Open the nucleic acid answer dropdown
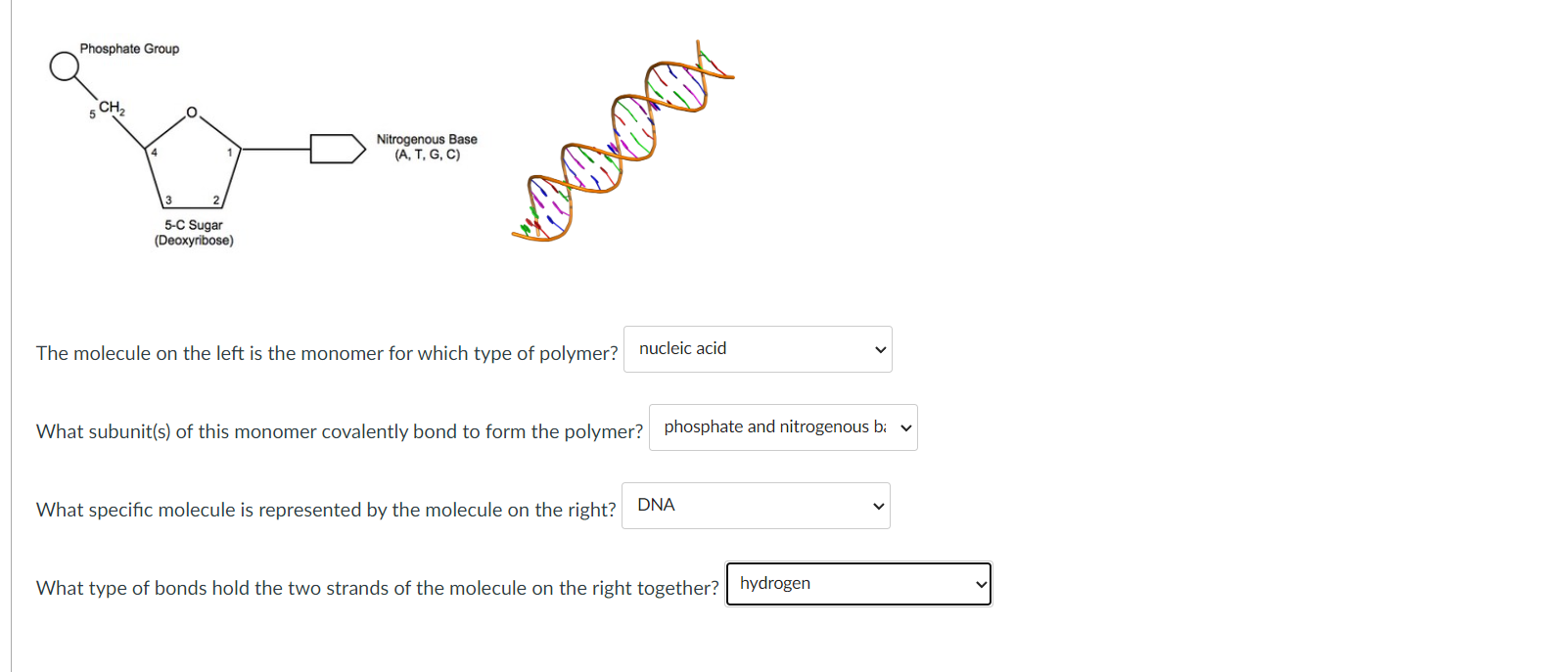This screenshot has height=672, width=1568. pos(757,348)
